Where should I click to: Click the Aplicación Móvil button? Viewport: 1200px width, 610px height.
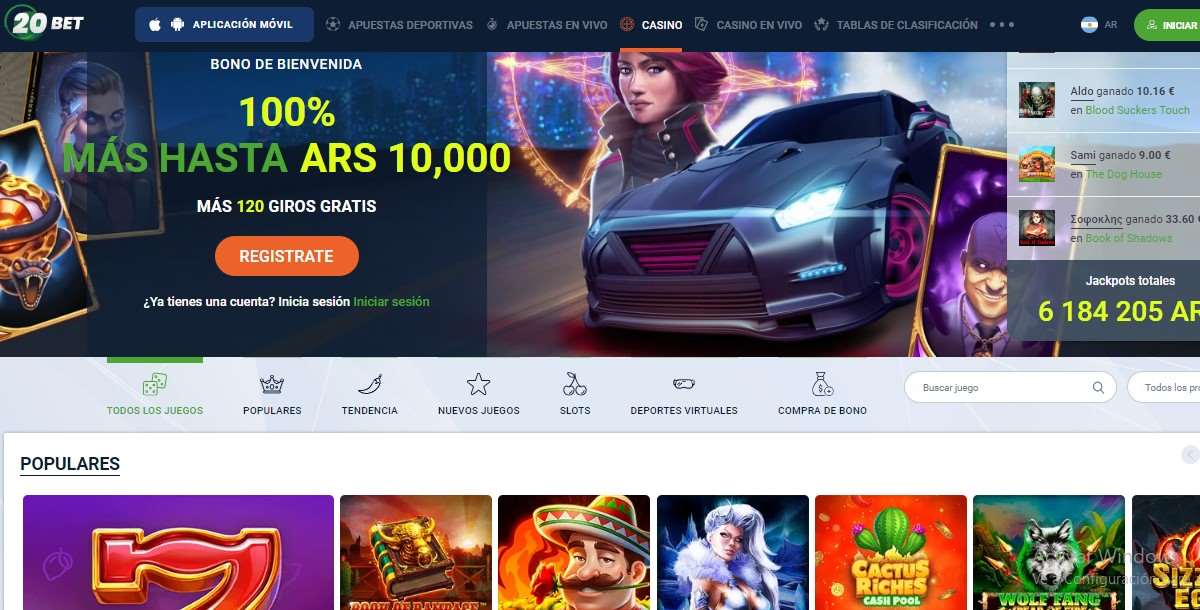(x=224, y=25)
